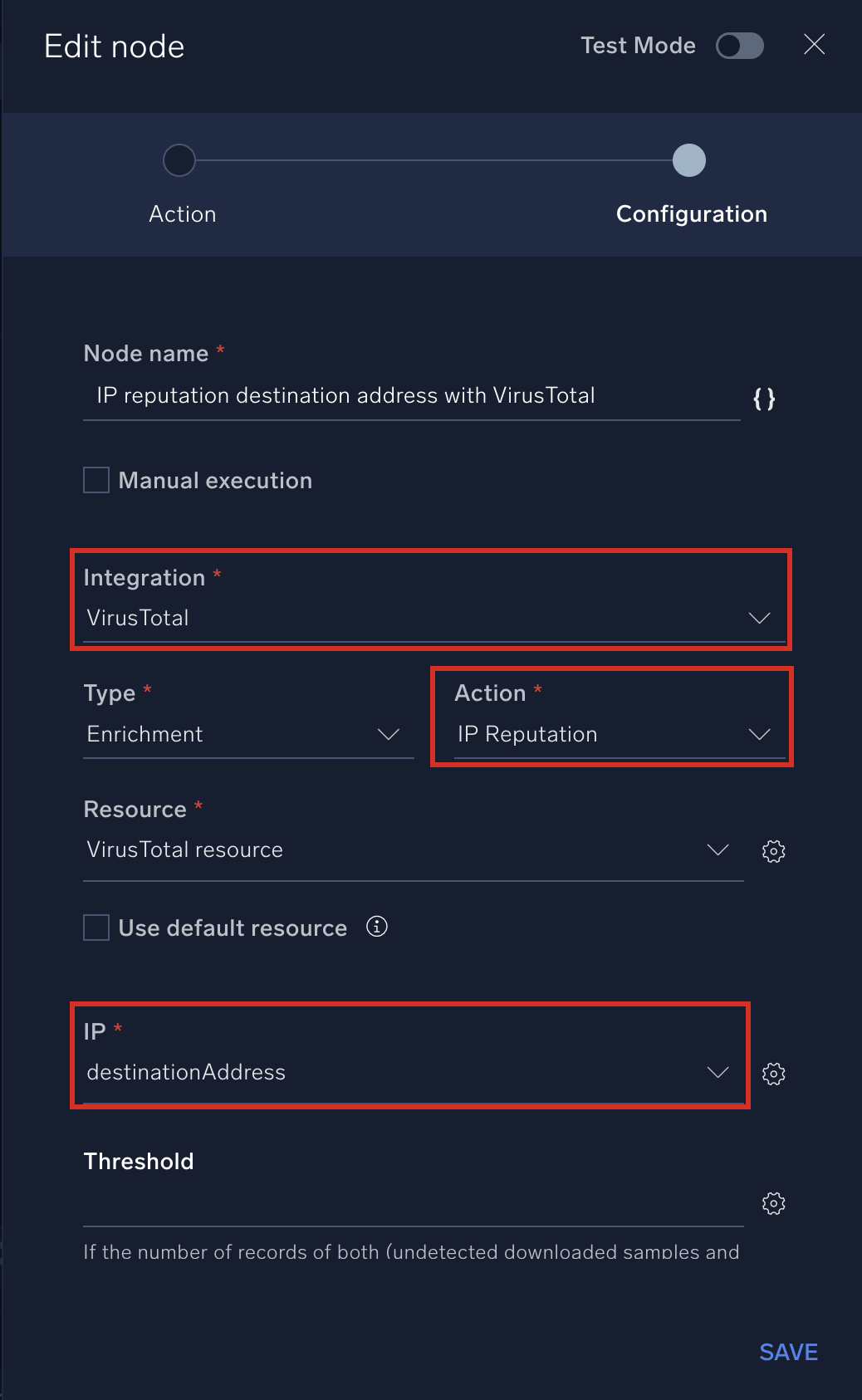Select the Configuration step label
862x1400 pixels.
691,213
